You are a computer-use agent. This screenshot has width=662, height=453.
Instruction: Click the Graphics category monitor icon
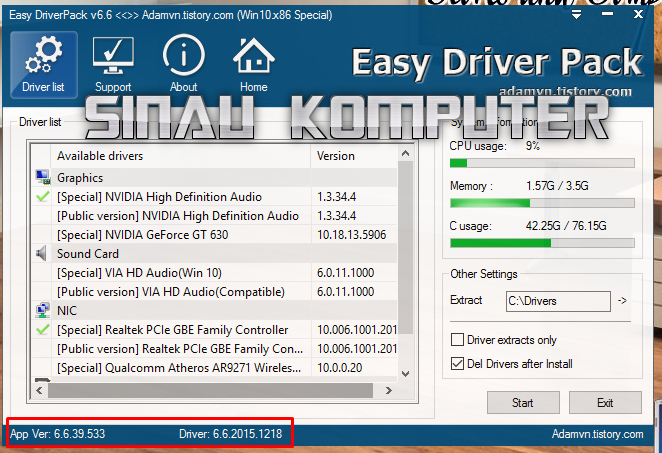tap(42, 177)
